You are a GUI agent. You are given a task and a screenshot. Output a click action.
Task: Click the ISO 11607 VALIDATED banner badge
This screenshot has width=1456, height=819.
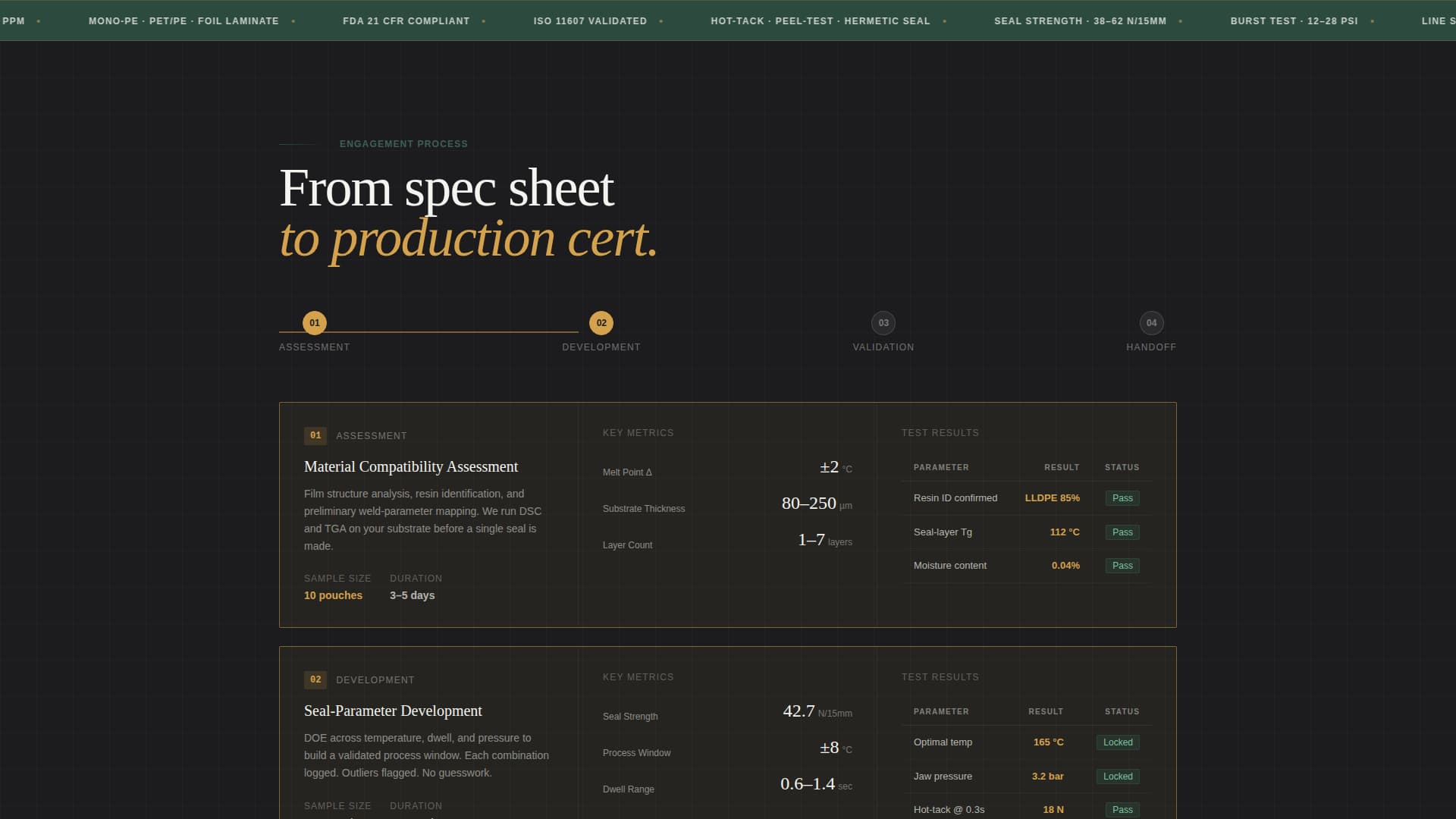click(590, 20)
